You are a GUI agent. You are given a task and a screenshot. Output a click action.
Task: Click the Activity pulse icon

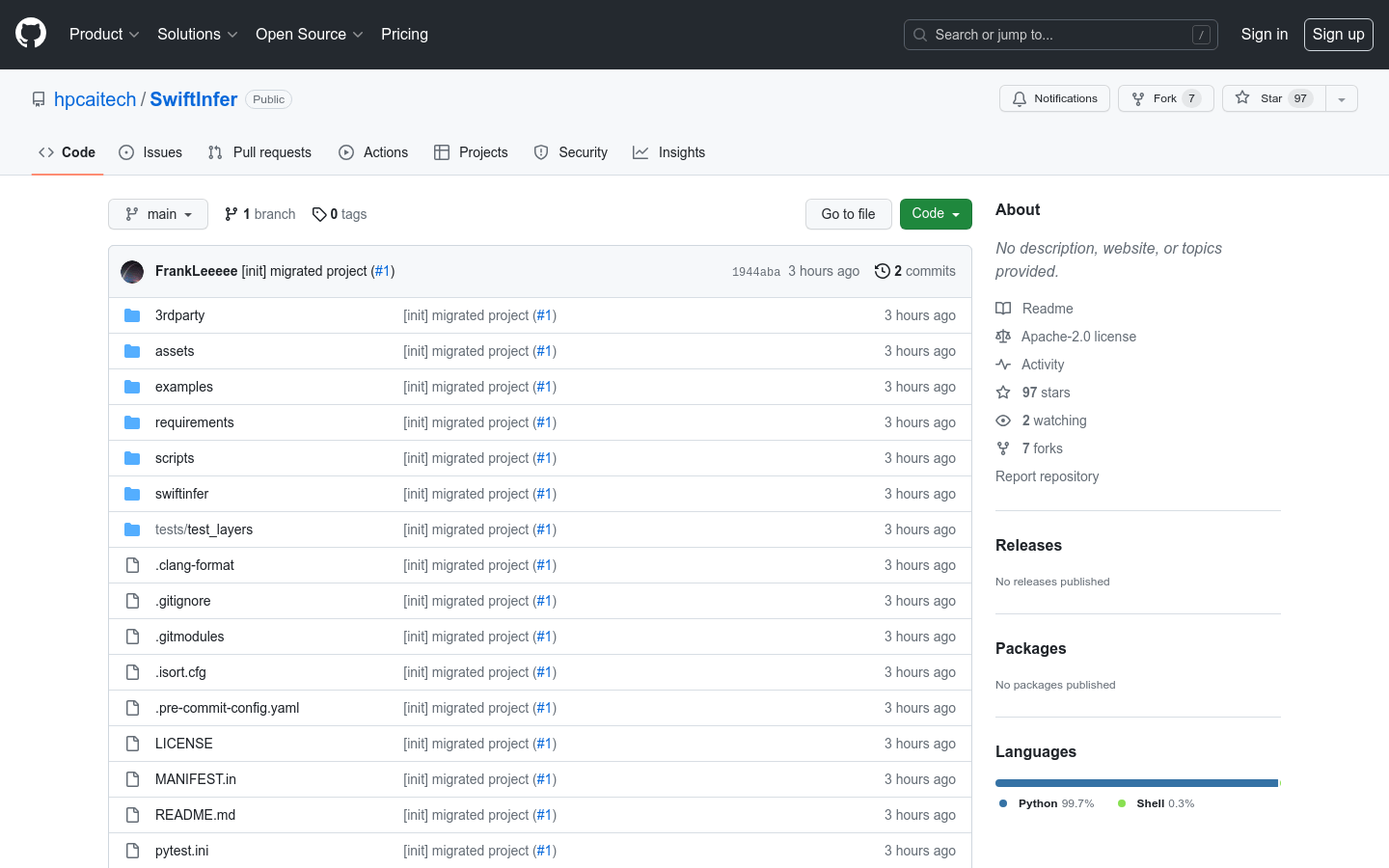1003,365
